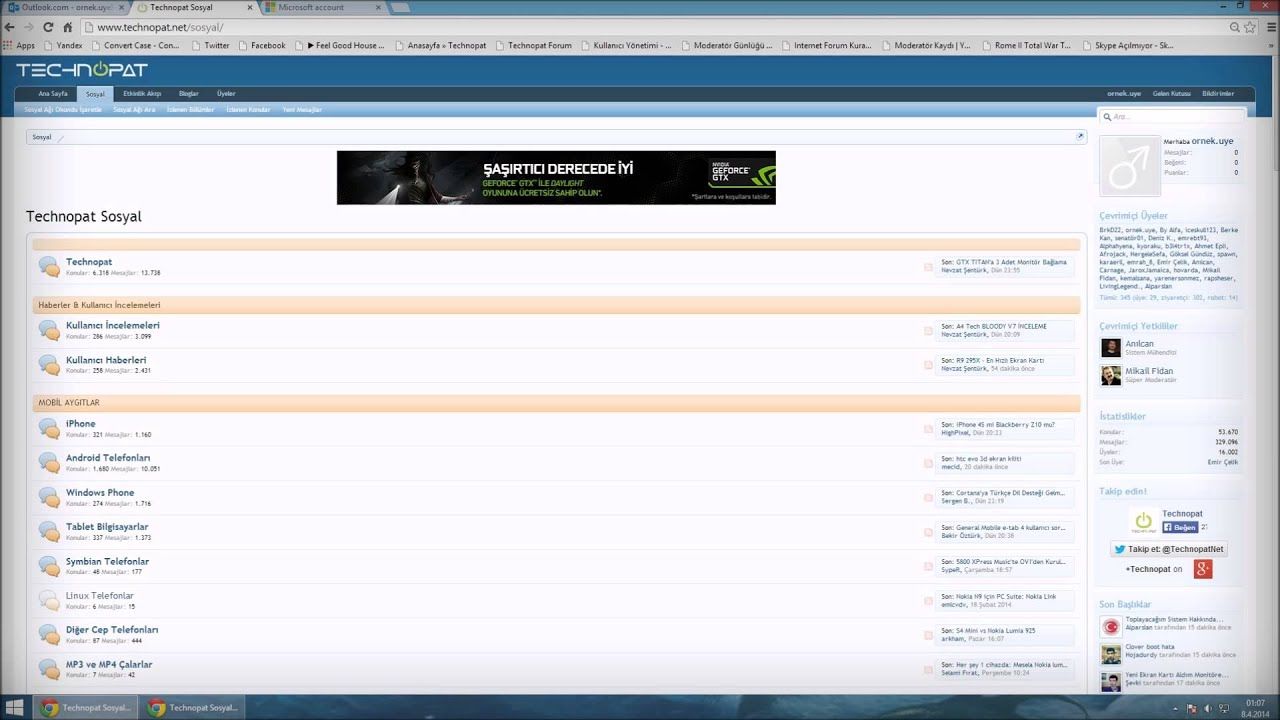1280x720 pixels.
Task: Click the Kullanıcı İncelemeleri forum icon
Action: point(49,330)
